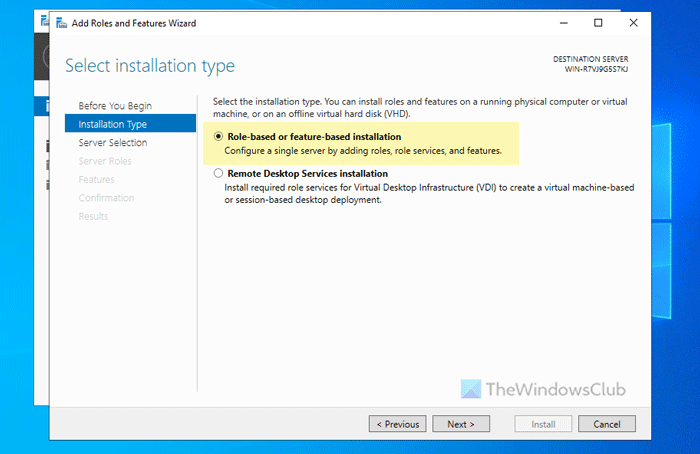Select Role-based or feature-based installation radio button
Screen dimensions: 700x454
[218, 137]
